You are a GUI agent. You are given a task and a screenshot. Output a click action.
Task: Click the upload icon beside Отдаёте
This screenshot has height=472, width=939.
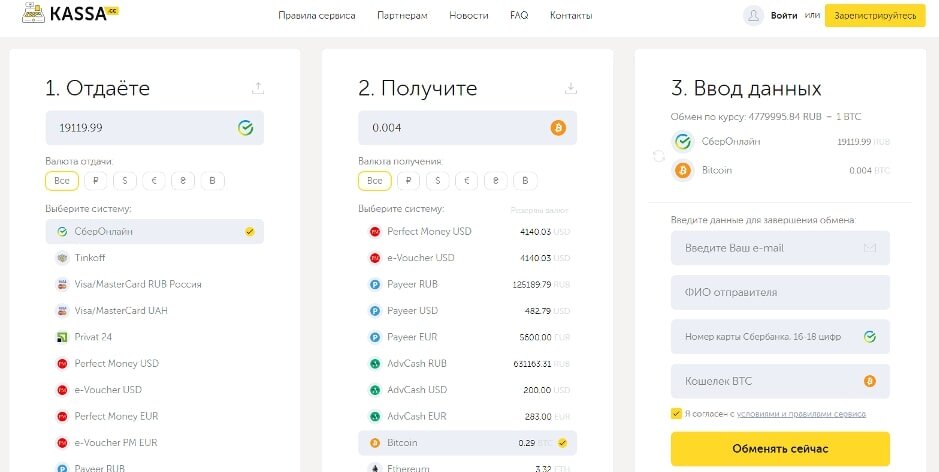258,89
